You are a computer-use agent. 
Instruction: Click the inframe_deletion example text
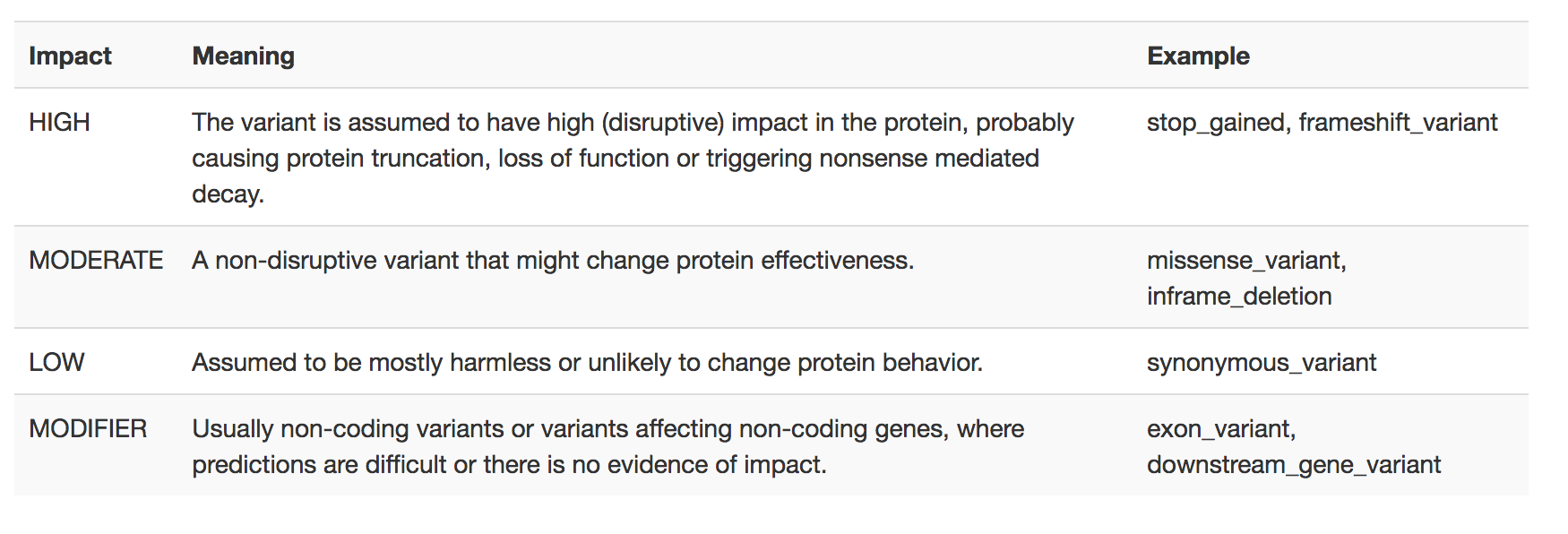tap(1239, 297)
